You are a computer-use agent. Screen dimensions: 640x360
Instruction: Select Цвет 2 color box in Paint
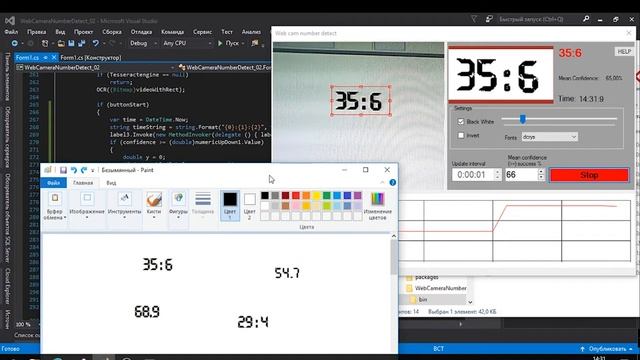[x=250, y=206]
